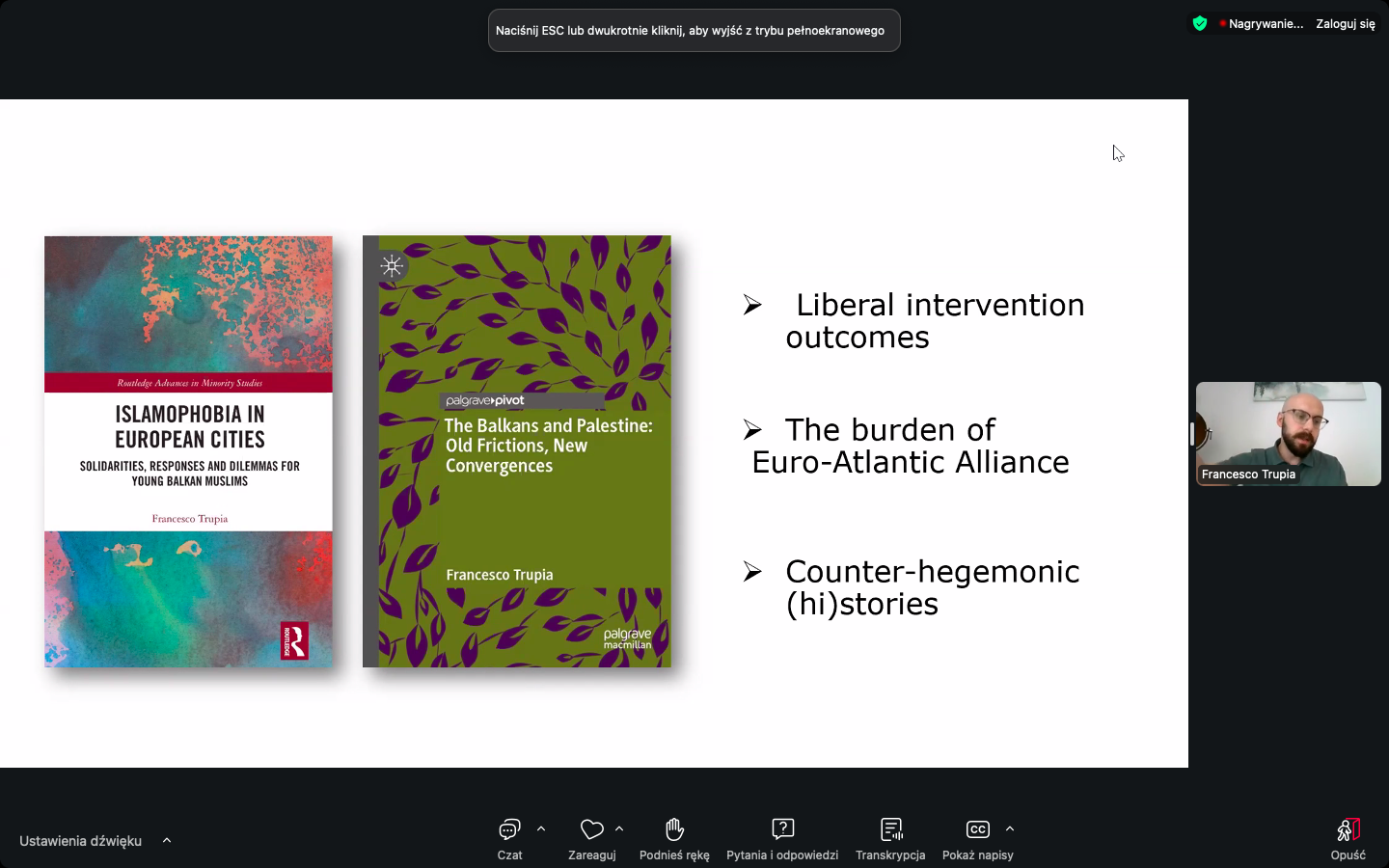Open Pytania i odpowiedzi Q&A
The image size is (1389, 868).
(x=782, y=839)
